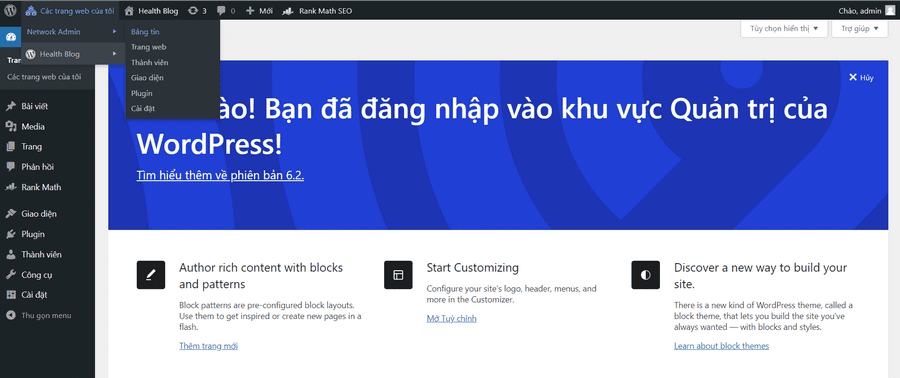This screenshot has width=900, height=378.
Task: Select Cài đặt in Network Admin submenu
Action: click(x=143, y=108)
